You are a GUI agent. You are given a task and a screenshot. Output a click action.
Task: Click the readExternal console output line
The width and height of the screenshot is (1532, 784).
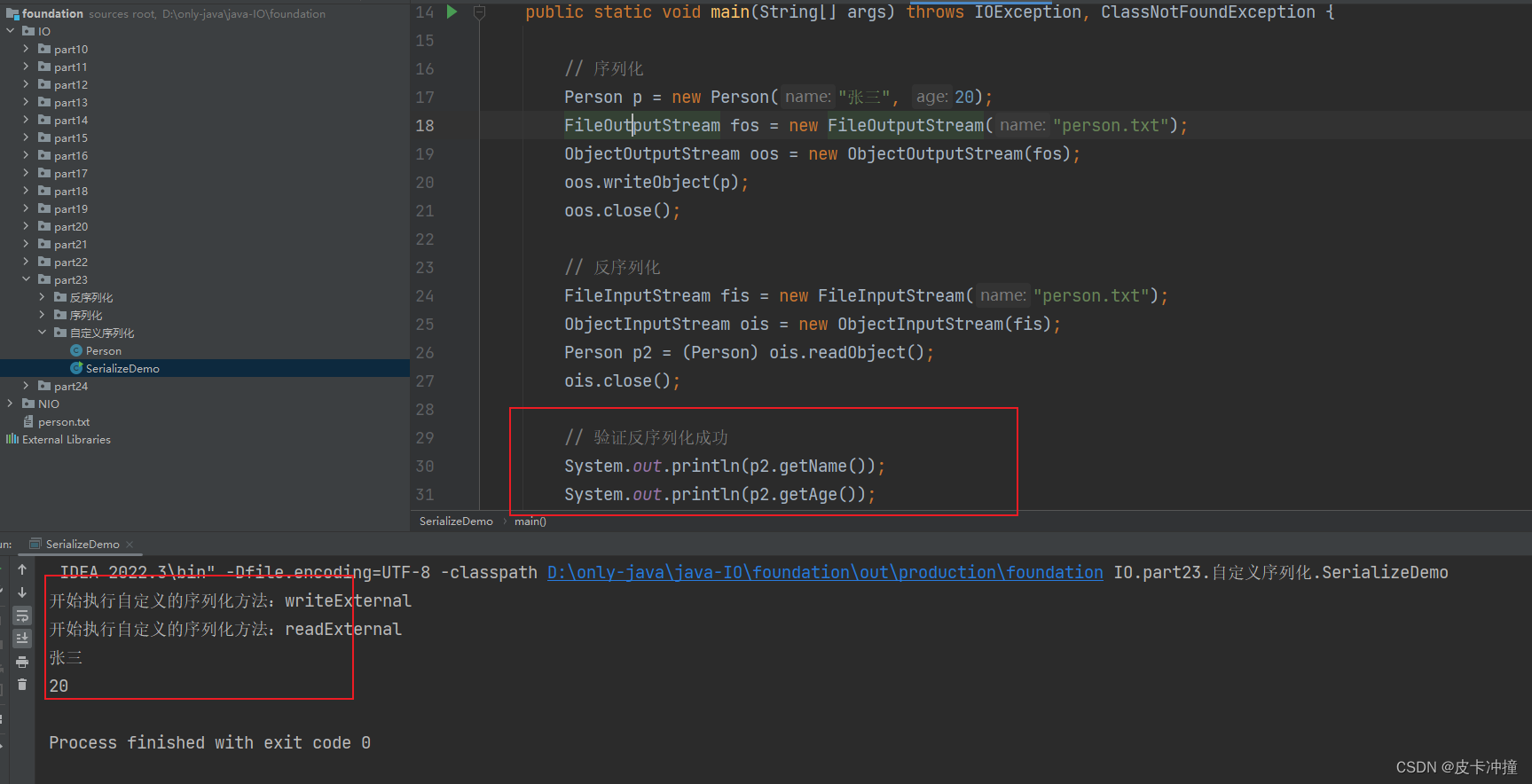(225, 630)
